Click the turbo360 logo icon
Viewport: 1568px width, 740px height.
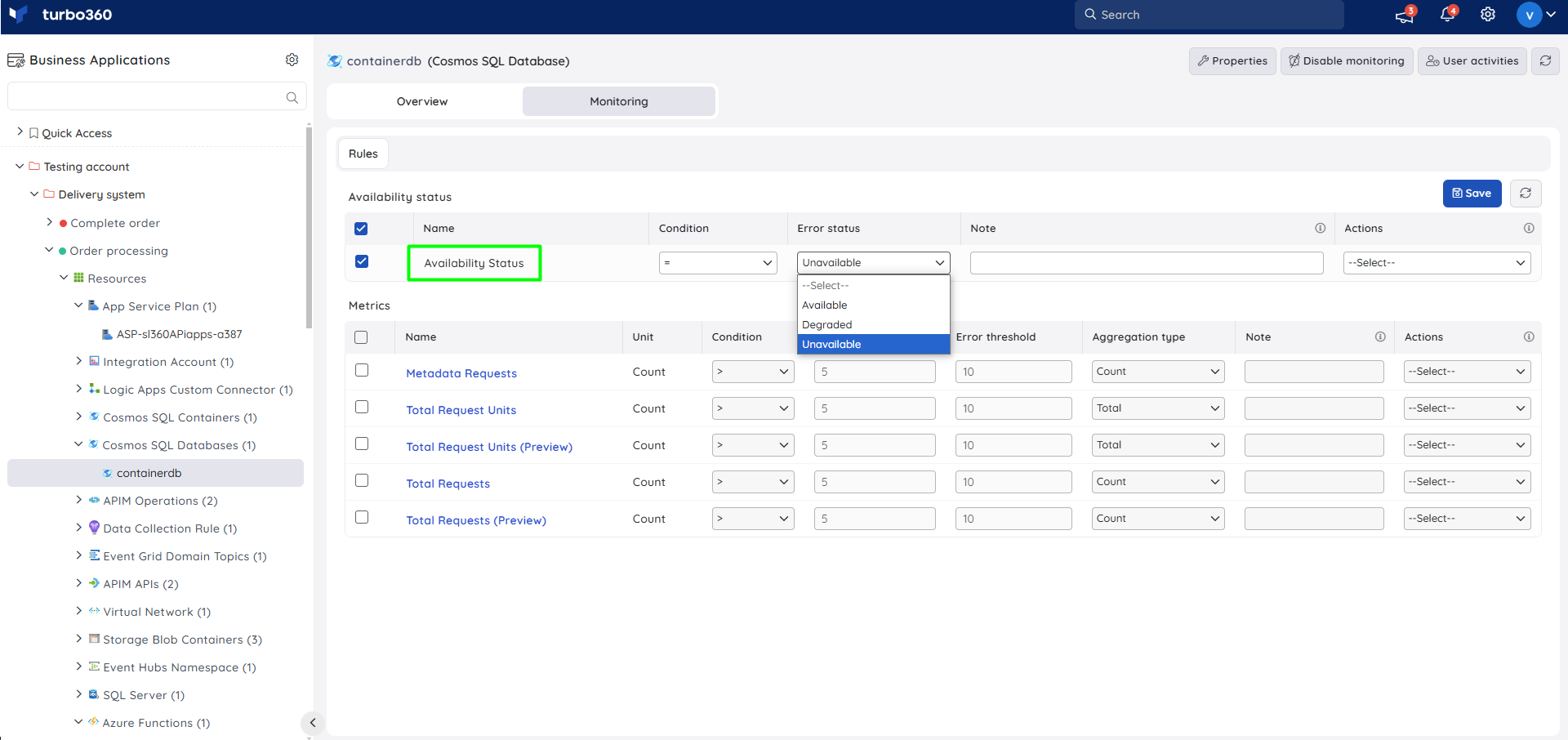tap(18, 14)
